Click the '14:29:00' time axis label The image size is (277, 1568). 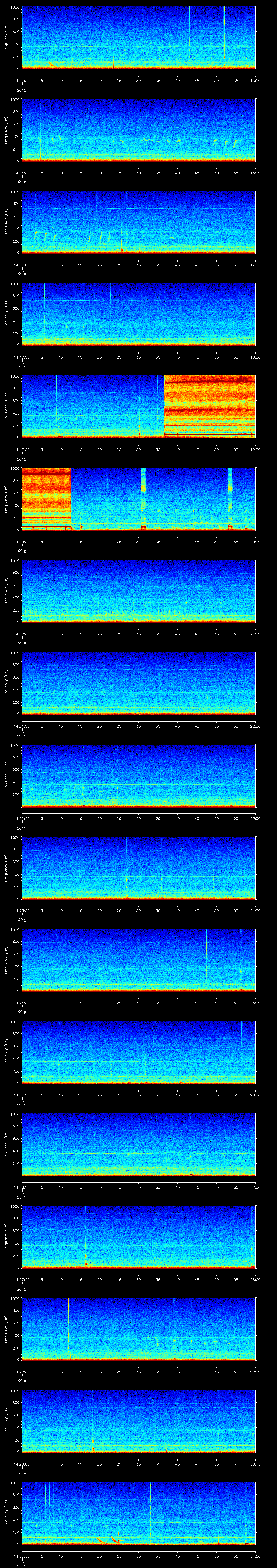(x=21, y=1464)
